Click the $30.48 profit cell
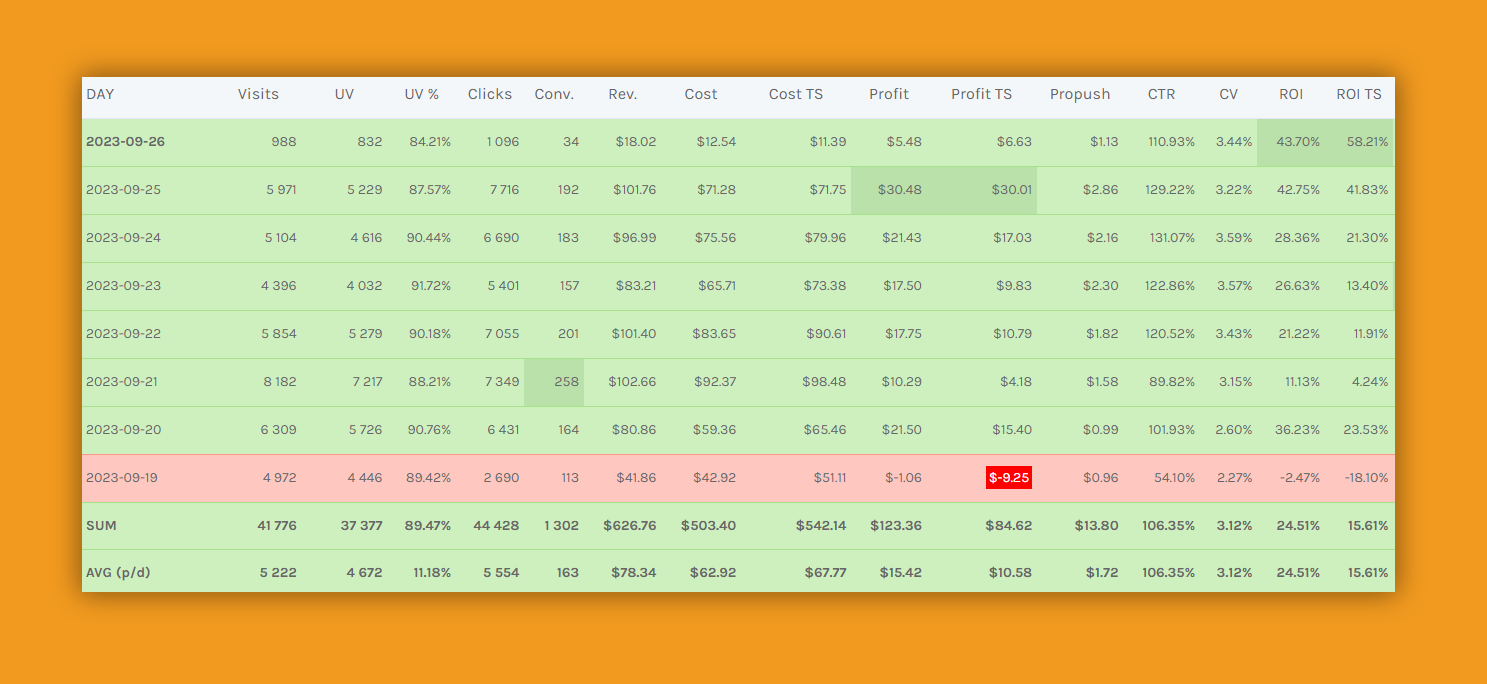Image resolution: width=1487 pixels, height=684 pixels. click(x=899, y=190)
